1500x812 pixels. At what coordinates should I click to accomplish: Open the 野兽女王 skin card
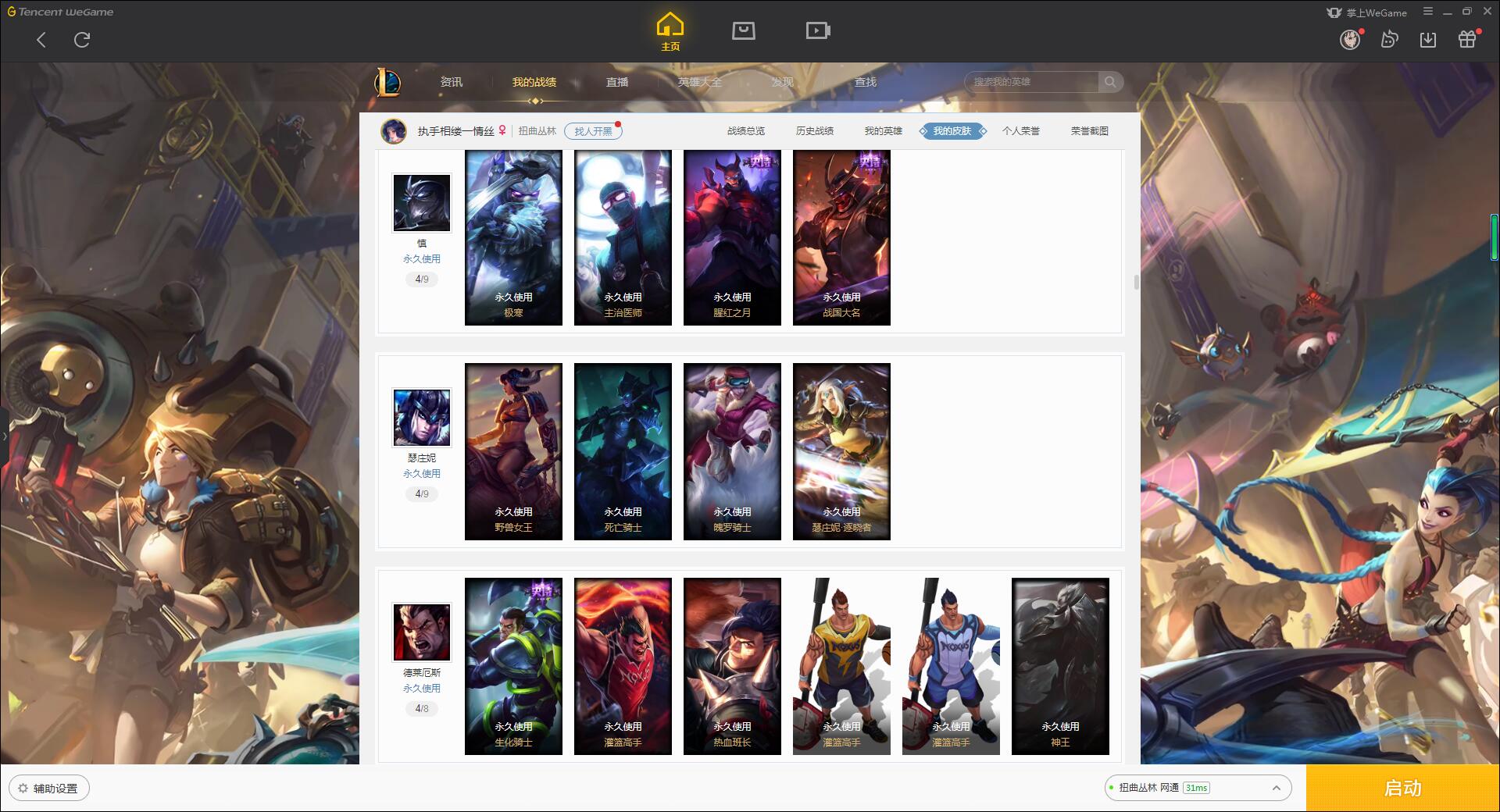[x=513, y=451]
